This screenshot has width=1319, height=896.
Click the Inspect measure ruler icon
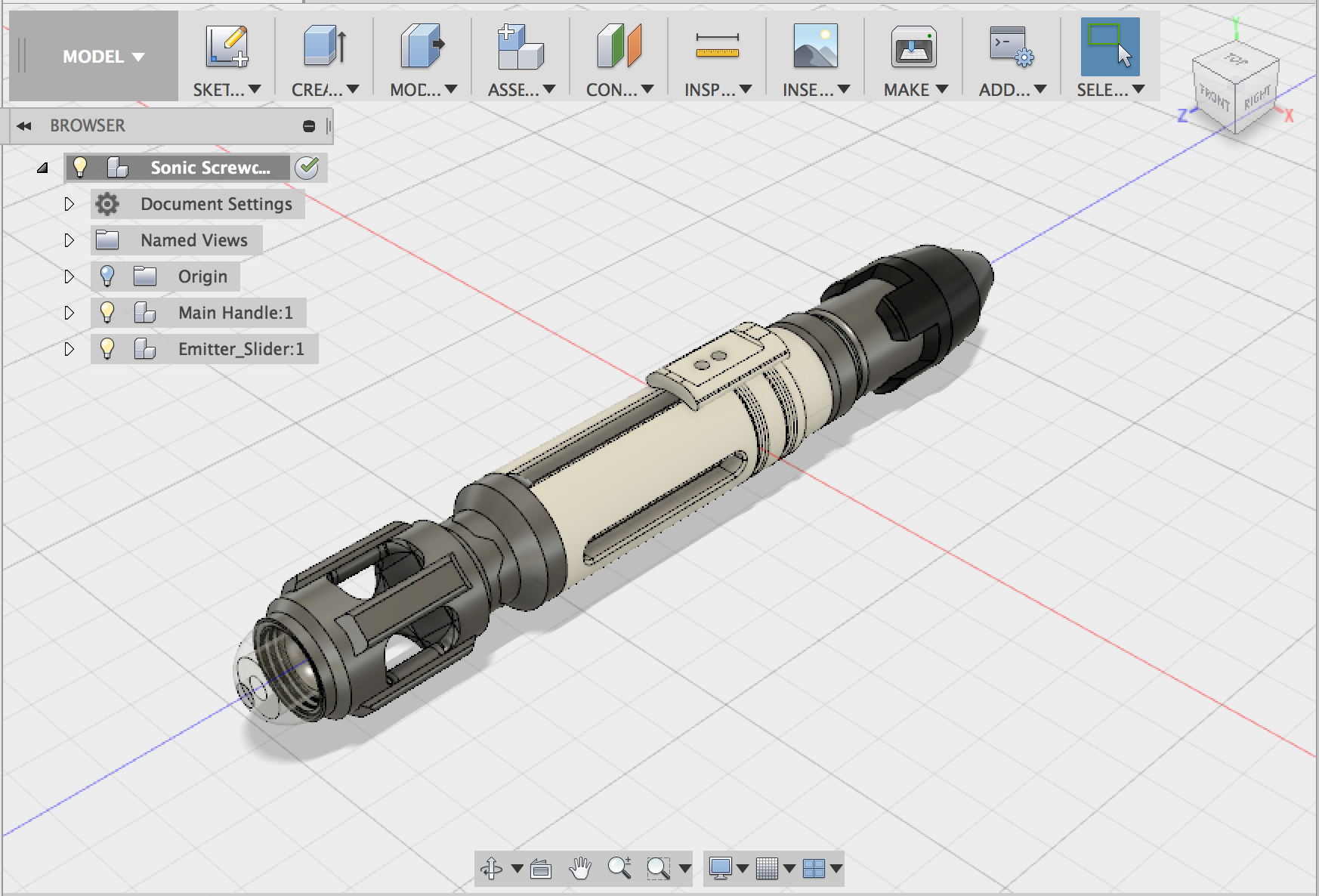[717, 46]
